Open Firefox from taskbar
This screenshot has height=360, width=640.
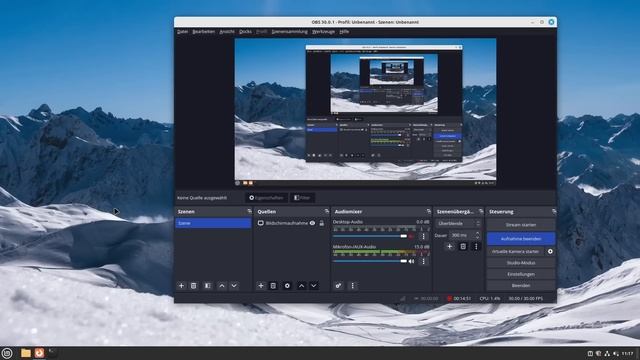point(39,353)
